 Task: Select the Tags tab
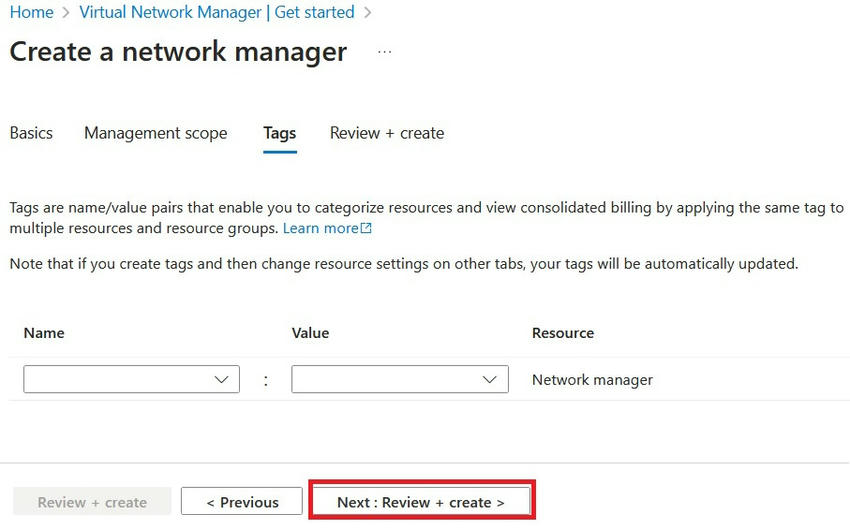pyautogui.click(x=280, y=133)
